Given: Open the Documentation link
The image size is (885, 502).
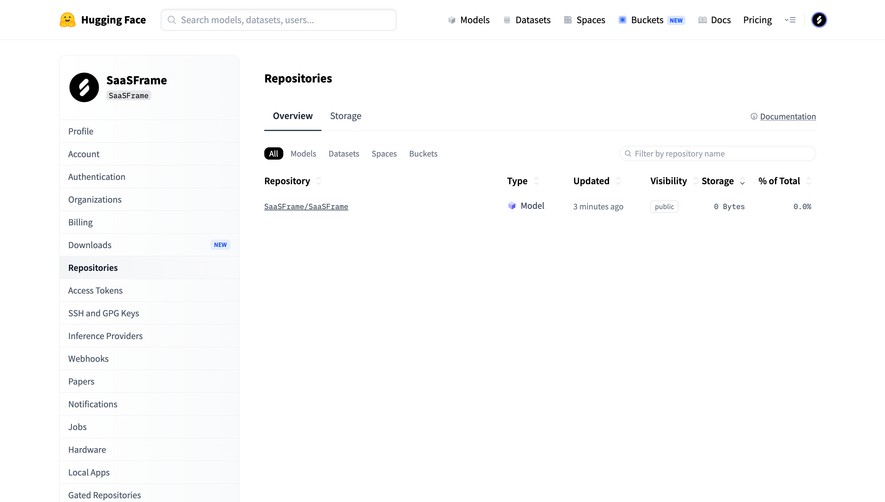Looking at the screenshot, I should [788, 116].
